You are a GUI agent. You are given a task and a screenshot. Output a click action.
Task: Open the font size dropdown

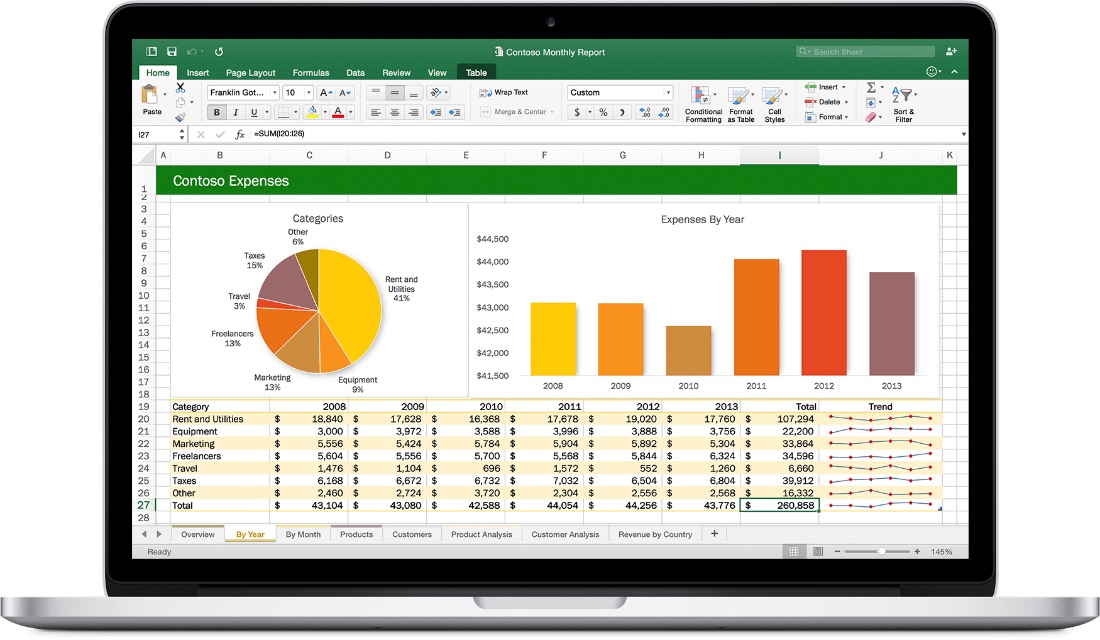tap(298, 93)
